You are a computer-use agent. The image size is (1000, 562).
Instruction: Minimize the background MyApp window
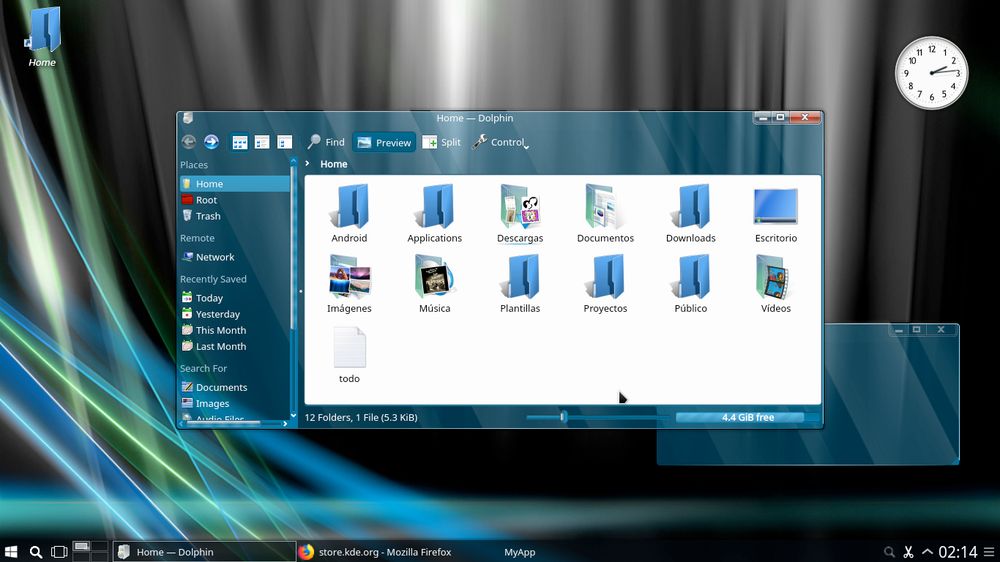point(899,330)
